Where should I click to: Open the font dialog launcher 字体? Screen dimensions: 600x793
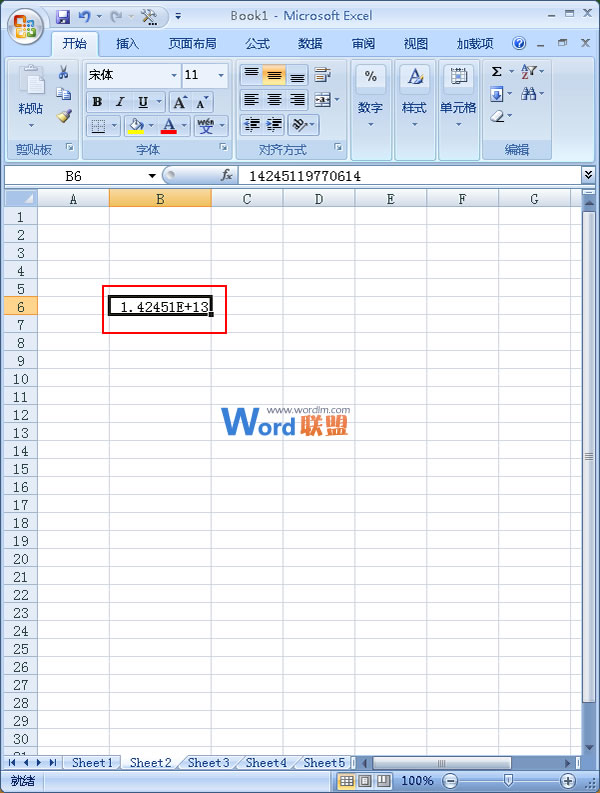[x=223, y=147]
